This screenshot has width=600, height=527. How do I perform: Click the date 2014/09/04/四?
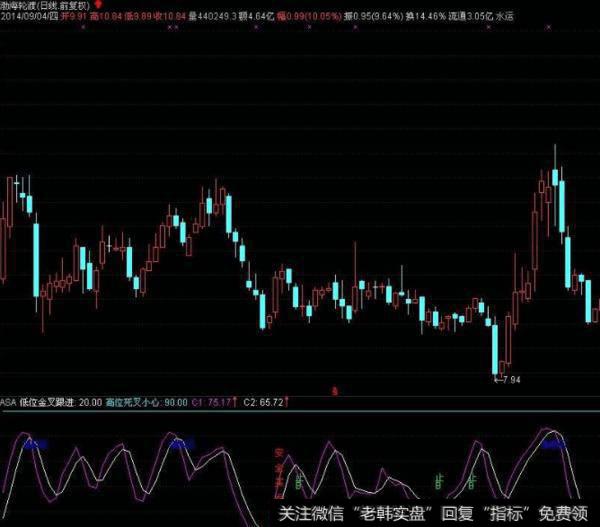(29, 16)
